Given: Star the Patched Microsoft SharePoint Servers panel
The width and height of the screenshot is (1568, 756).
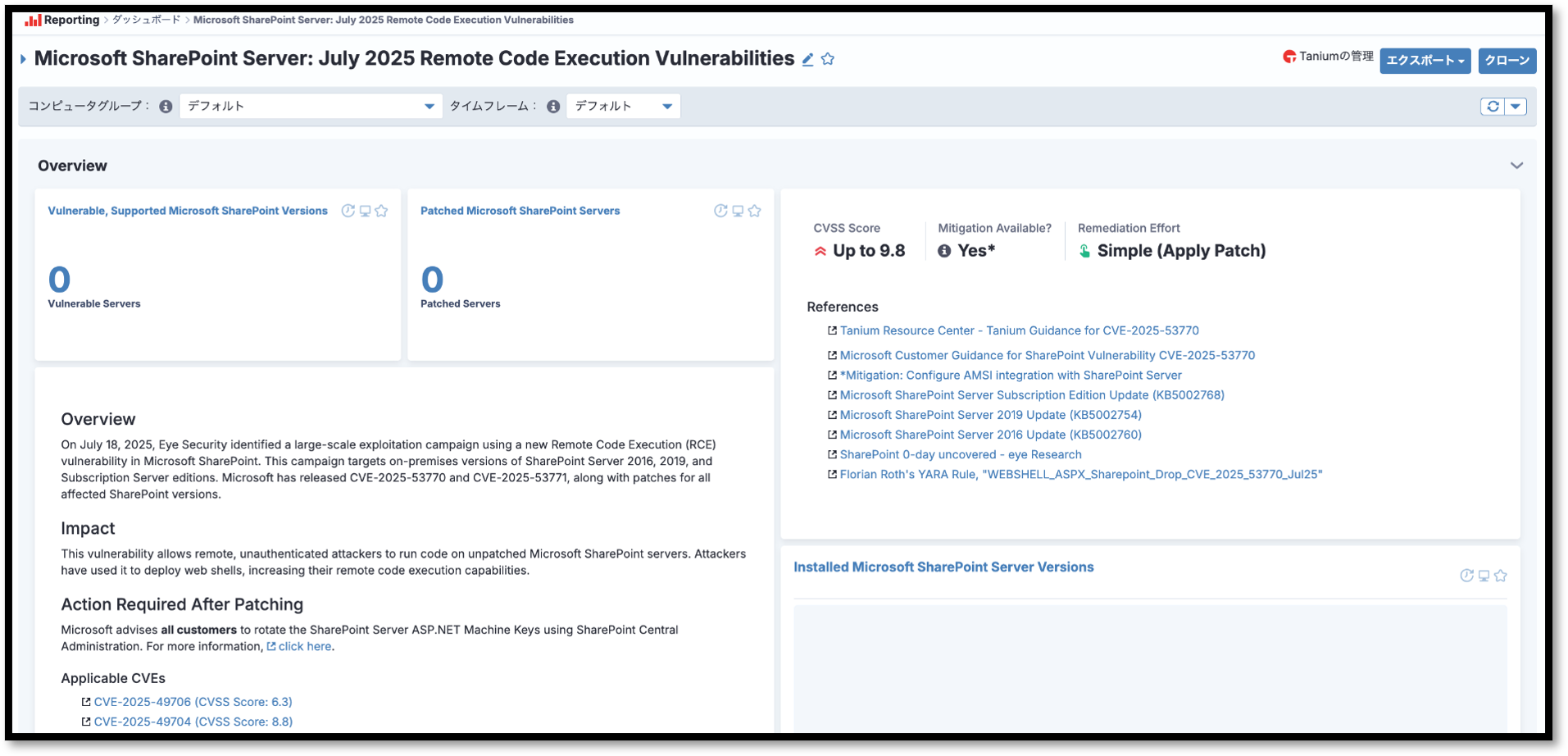Looking at the screenshot, I should pyautogui.click(x=754, y=211).
